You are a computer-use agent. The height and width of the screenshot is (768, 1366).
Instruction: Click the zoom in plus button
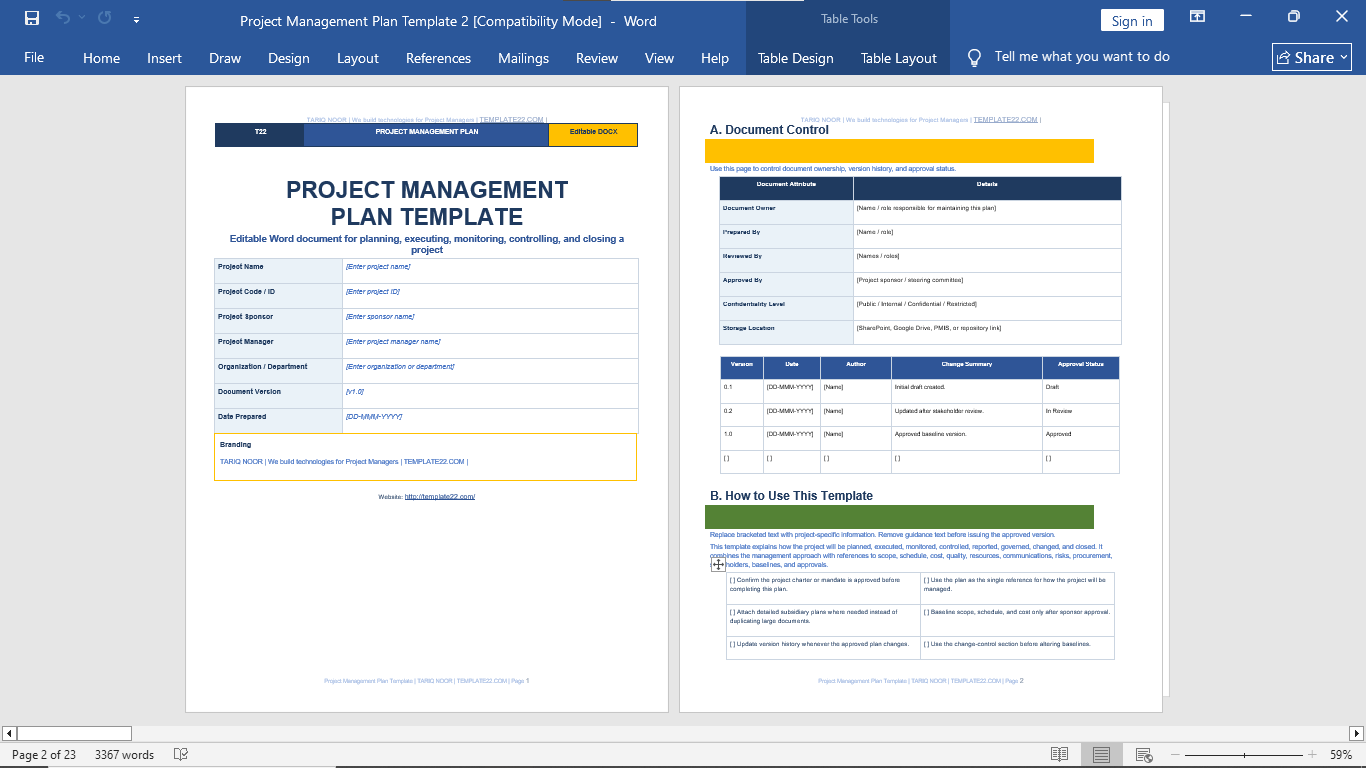(x=1313, y=755)
